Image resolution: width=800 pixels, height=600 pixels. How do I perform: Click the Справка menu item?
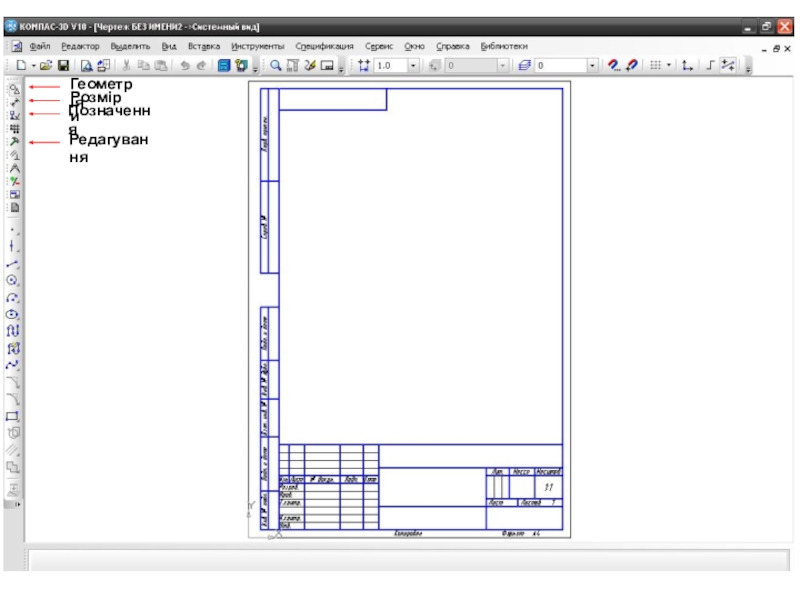click(453, 47)
